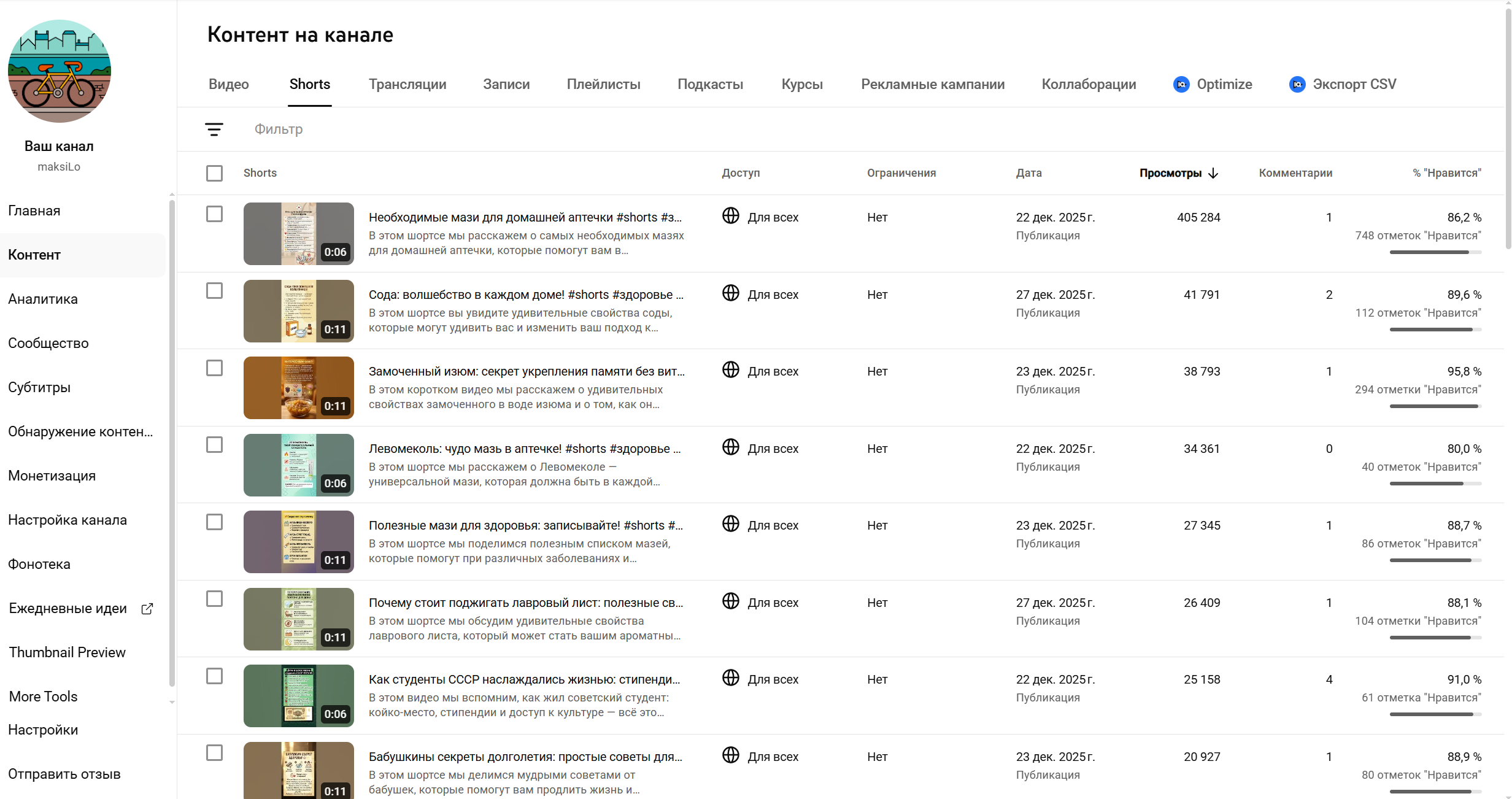Open the Видео tab
This screenshot has width=1512, height=799.
pos(228,85)
